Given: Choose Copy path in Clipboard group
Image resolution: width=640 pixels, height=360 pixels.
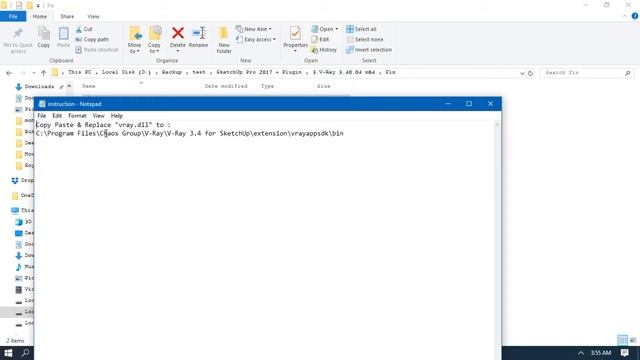Looking at the screenshot, I should (x=92, y=40).
